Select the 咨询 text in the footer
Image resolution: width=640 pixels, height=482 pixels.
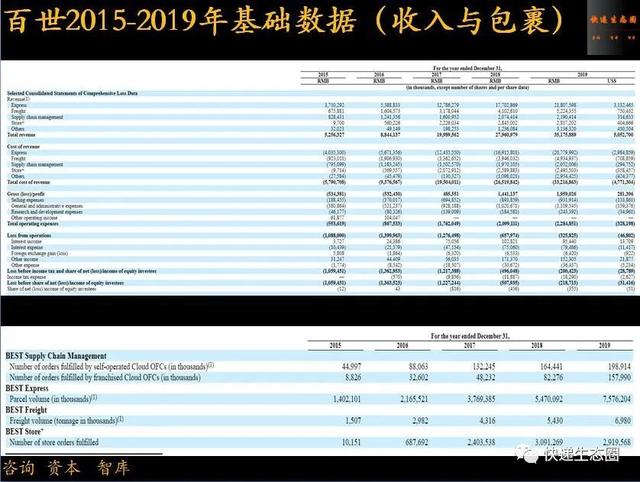click(x=19, y=468)
